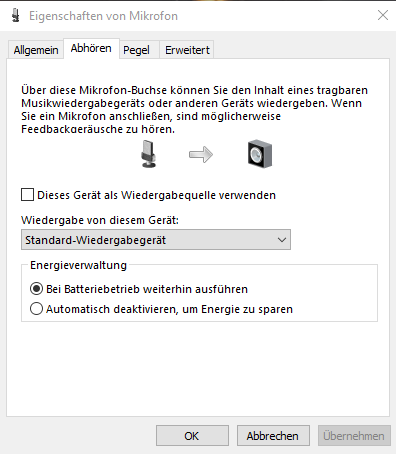
Task: Click the microphone illustration above the checkbox
Action: tap(148, 154)
